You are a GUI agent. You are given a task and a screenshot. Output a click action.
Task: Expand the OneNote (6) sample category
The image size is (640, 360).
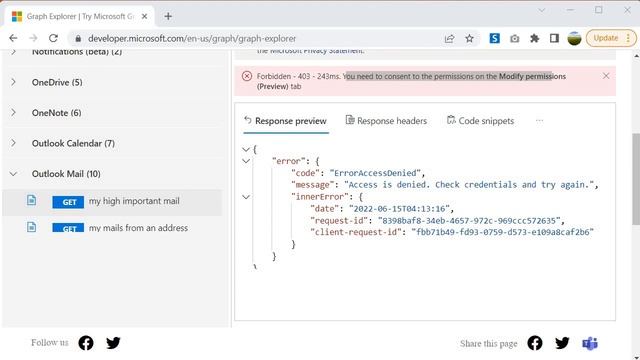pos(13,113)
